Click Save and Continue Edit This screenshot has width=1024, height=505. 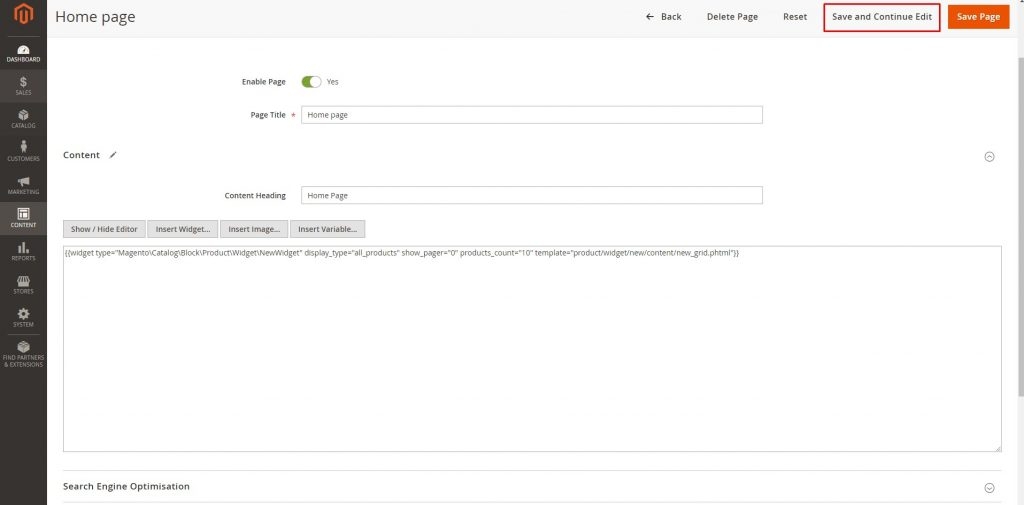pos(882,17)
